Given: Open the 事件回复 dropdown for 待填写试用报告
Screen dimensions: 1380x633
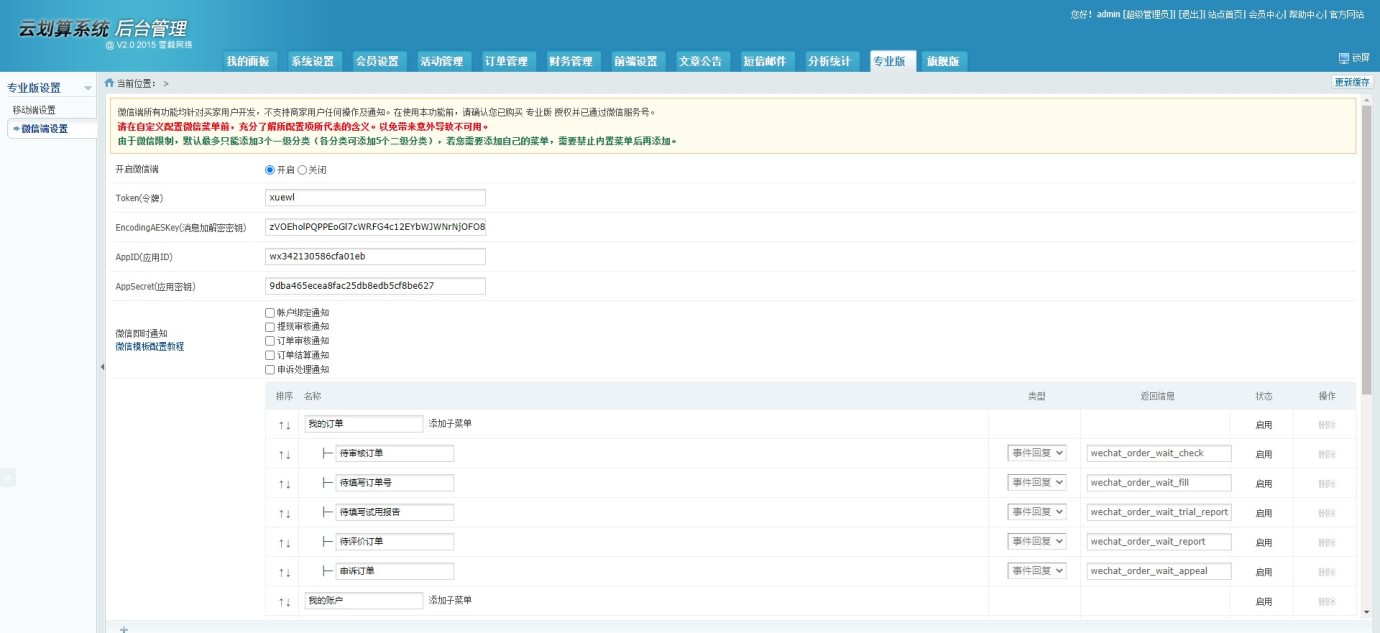Looking at the screenshot, I should click(x=1037, y=512).
